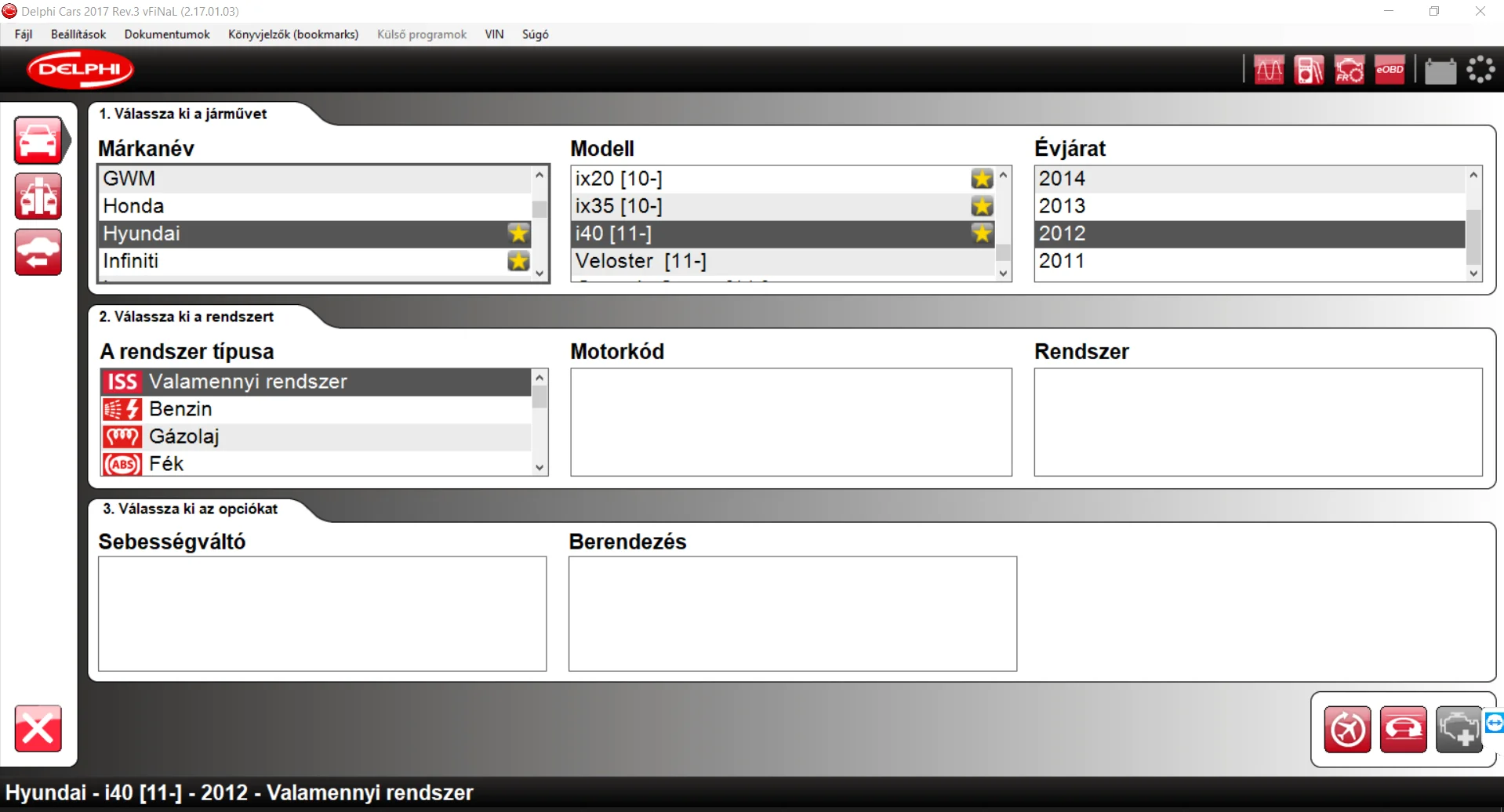Open the Súgó help menu
Image resolution: width=1504 pixels, height=812 pixels.
(x=536, y=34)
